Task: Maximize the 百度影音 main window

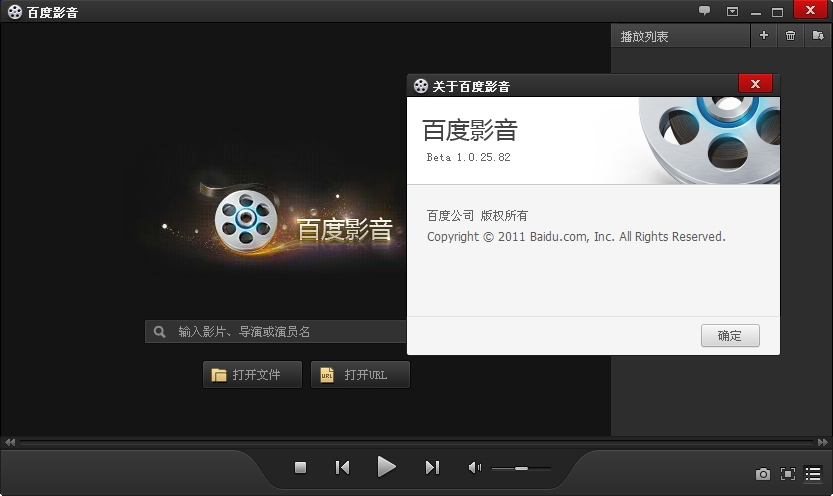Action: click(x=777, y=12)
